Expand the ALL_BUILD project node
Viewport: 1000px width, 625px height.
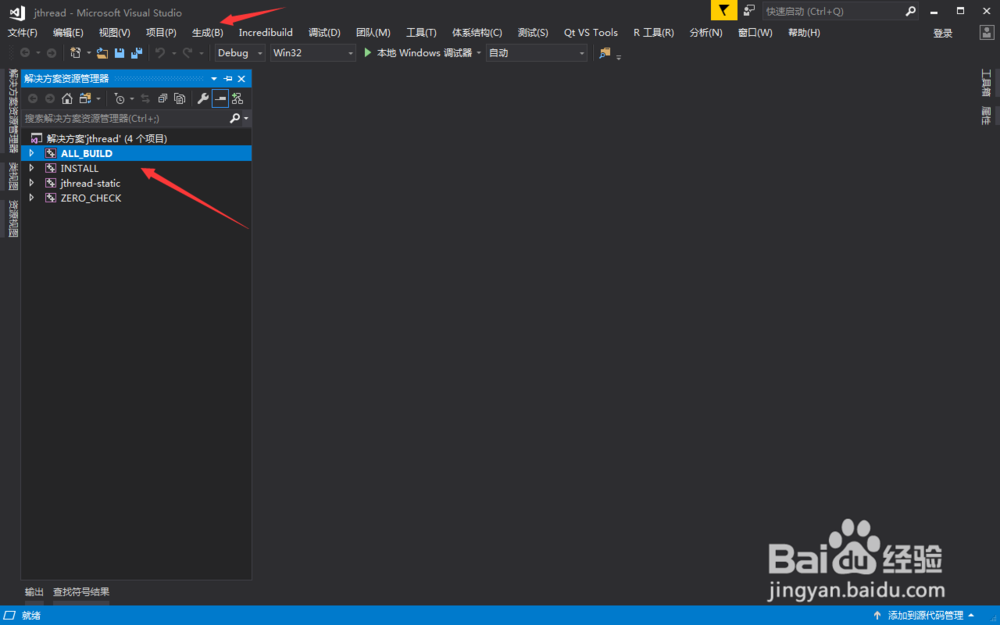point(31,153)
